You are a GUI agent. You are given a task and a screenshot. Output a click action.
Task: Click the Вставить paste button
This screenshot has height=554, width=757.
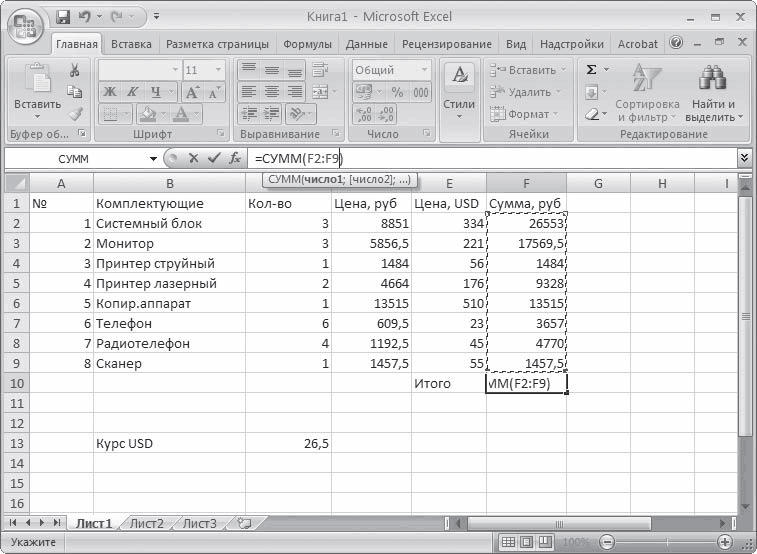pos(36,92)
